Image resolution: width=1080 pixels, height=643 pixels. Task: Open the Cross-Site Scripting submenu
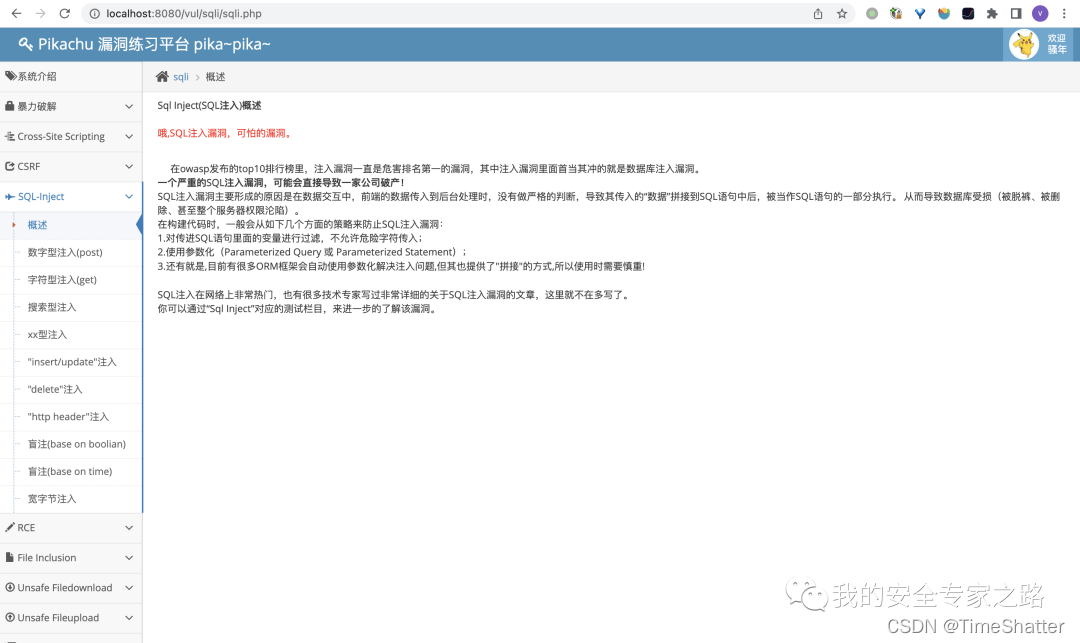[60, 136]
